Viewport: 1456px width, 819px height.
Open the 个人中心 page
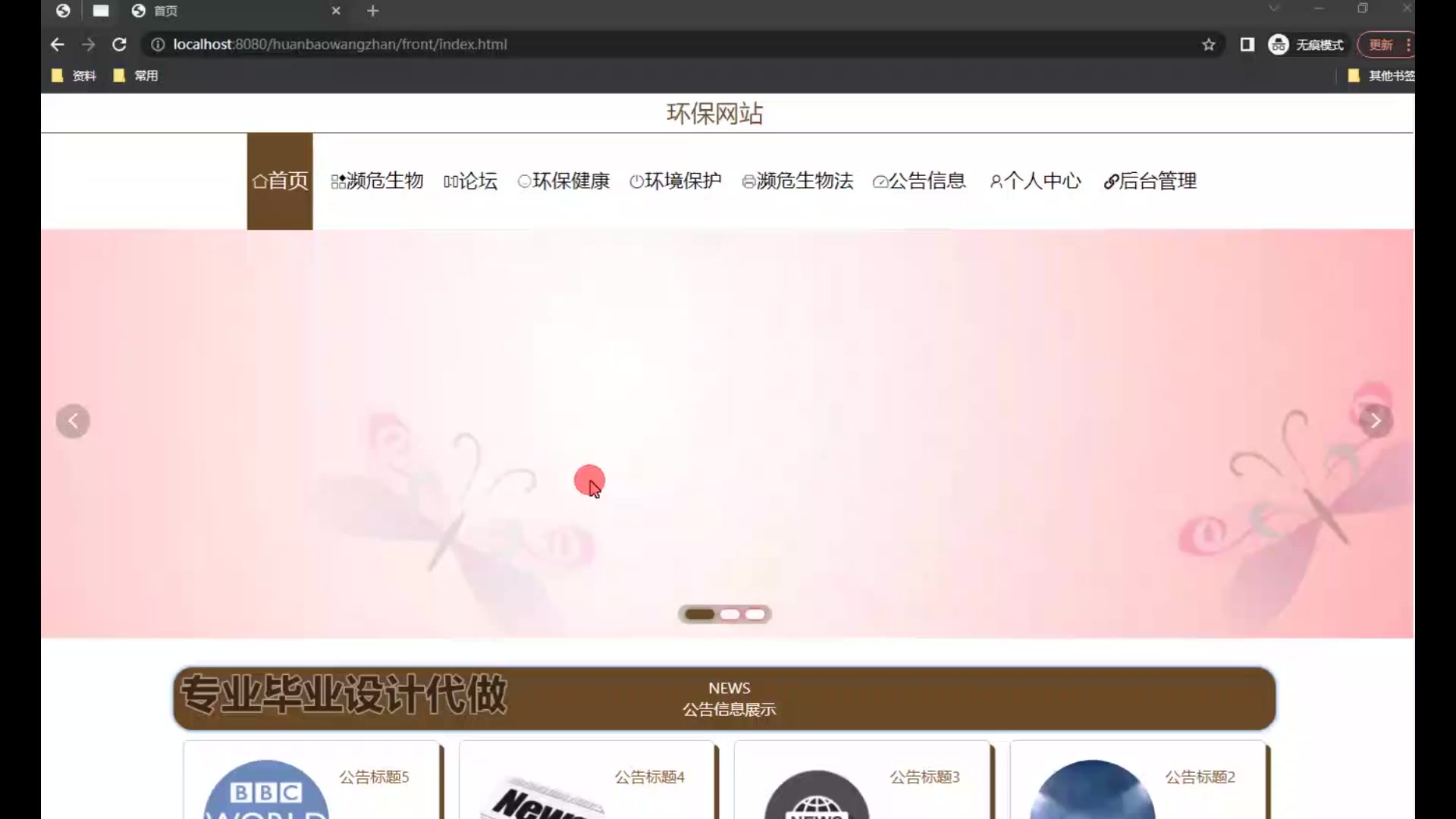pos(1035,181)
